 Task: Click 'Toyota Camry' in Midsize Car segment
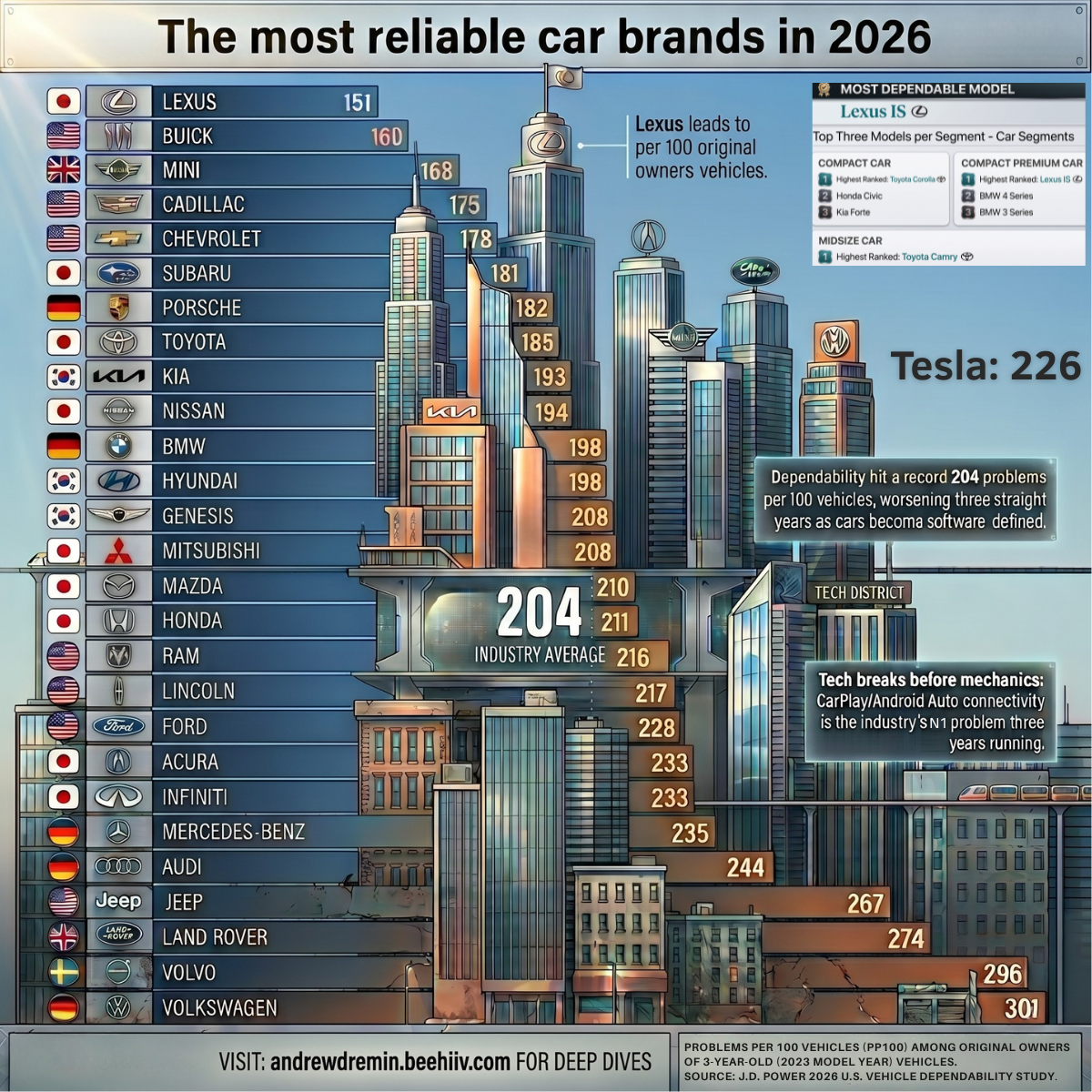pos(929,257)
